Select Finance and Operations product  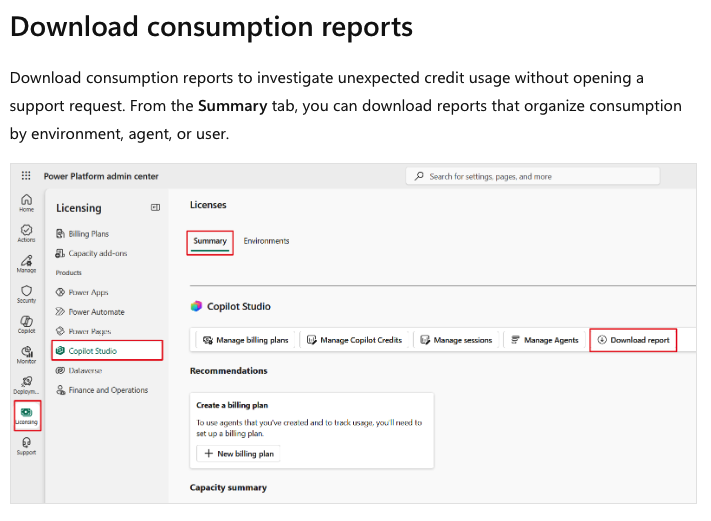coord(102,390)
